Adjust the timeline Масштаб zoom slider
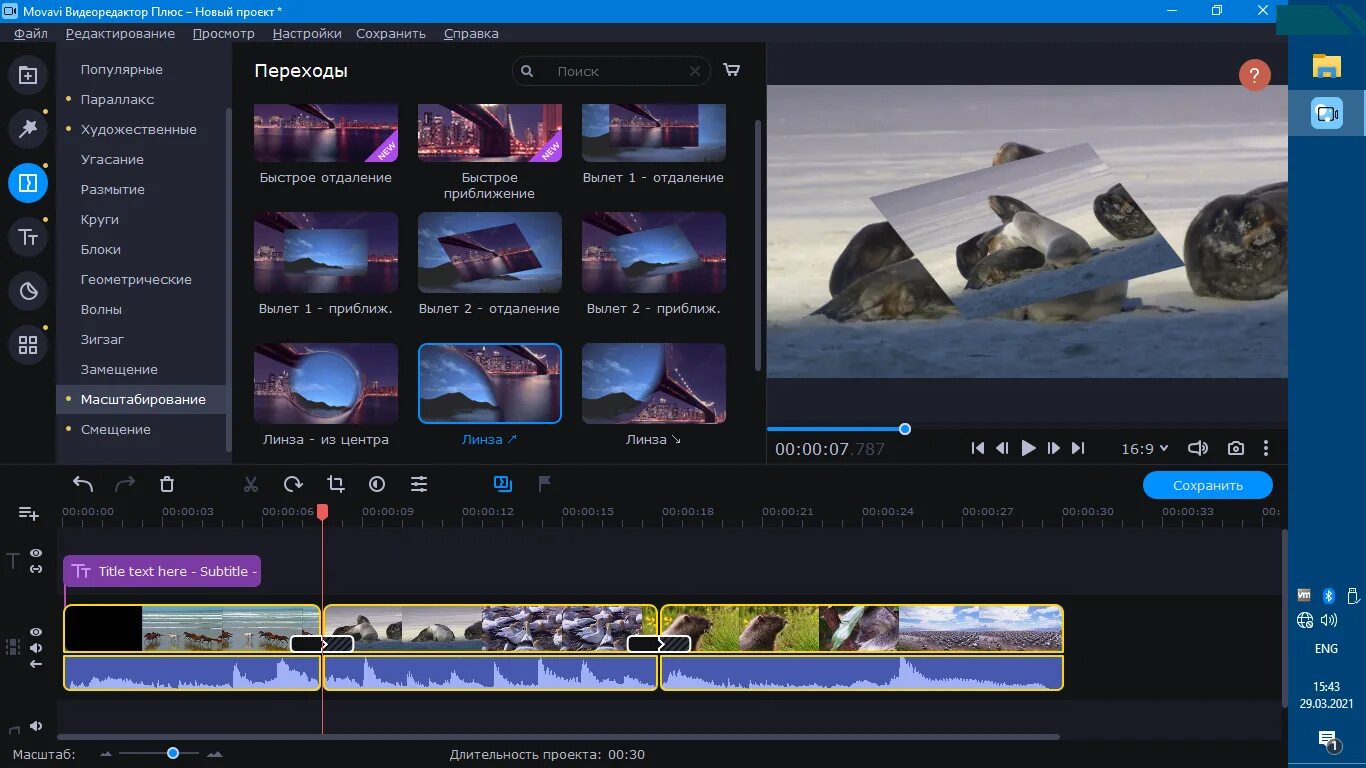Screen dimensions: 1366x768 [x=172, y=753]
